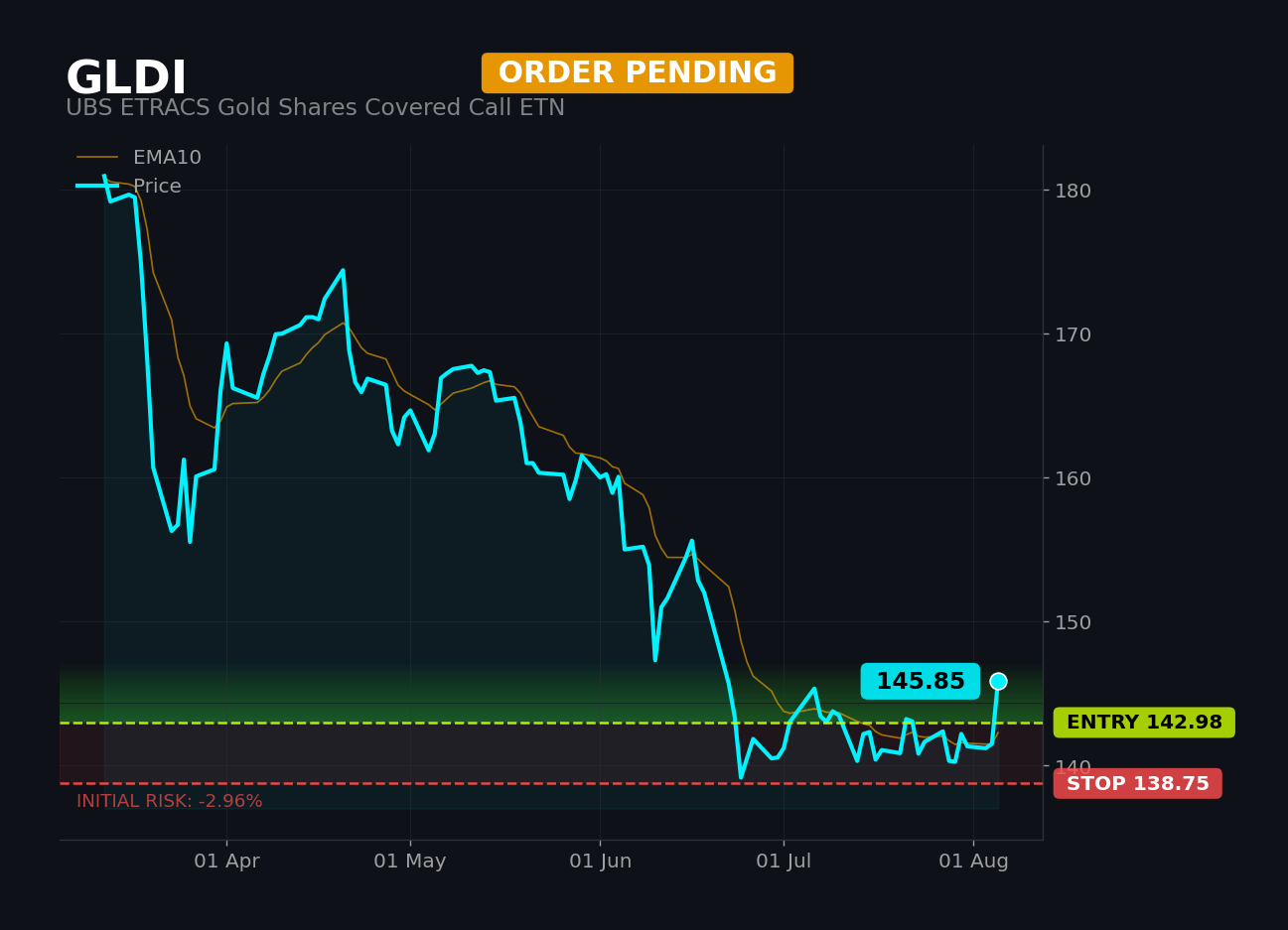Click the 01 Jun date label
The width and height of the screenshot is (1288, 930).
600,862
